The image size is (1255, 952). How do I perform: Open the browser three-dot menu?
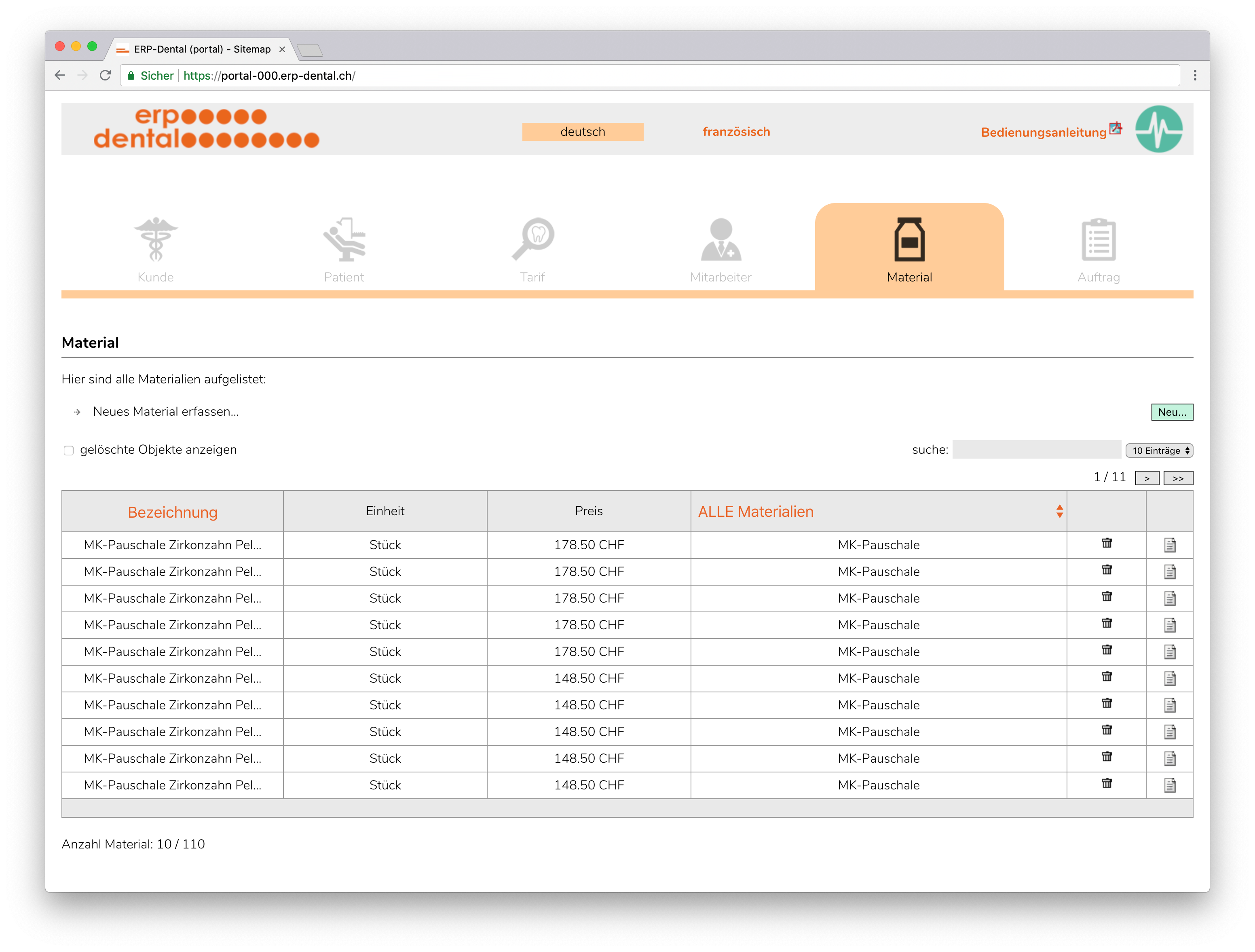tap(1194, 76)
